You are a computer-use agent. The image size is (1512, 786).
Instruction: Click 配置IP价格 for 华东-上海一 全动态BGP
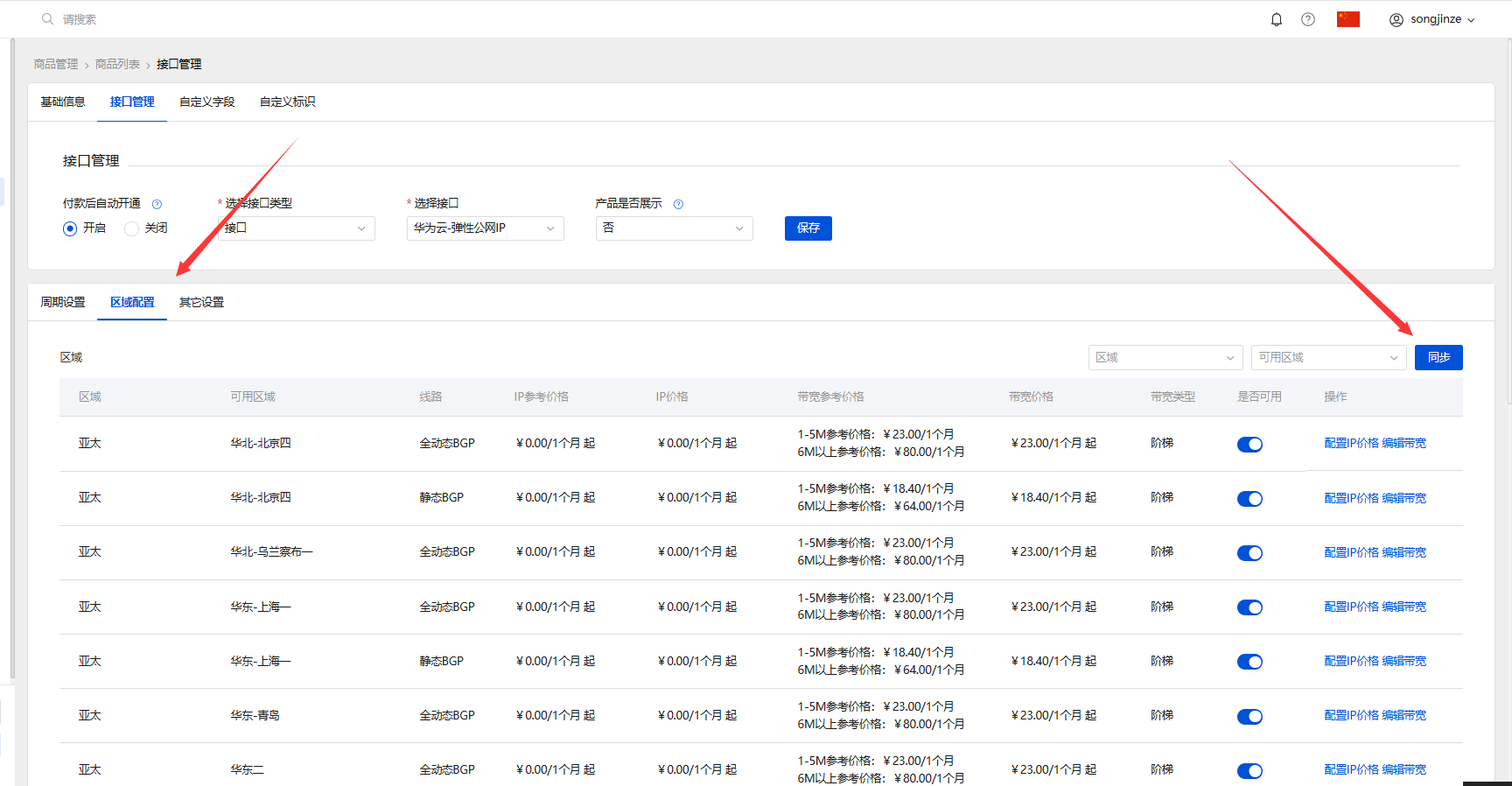click(x=1351, y=607)
